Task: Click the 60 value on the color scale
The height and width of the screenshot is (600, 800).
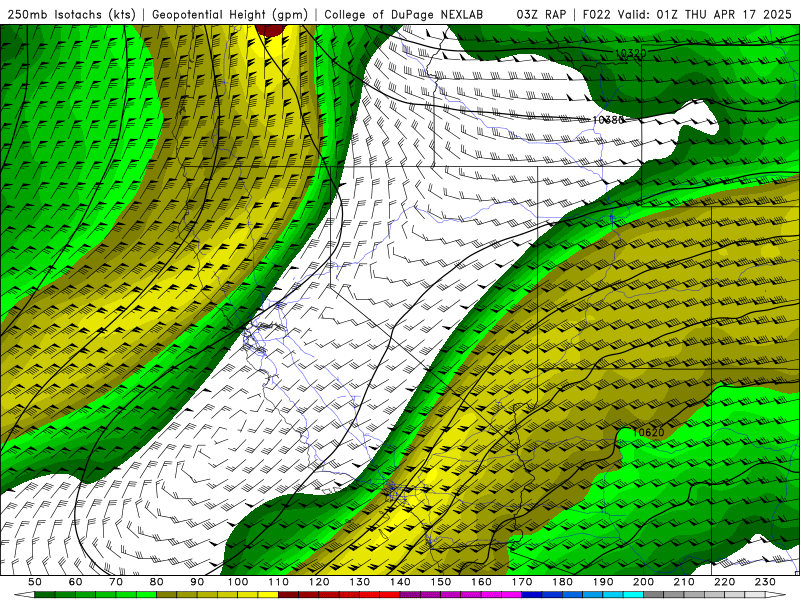Action: tap(75, 582)
